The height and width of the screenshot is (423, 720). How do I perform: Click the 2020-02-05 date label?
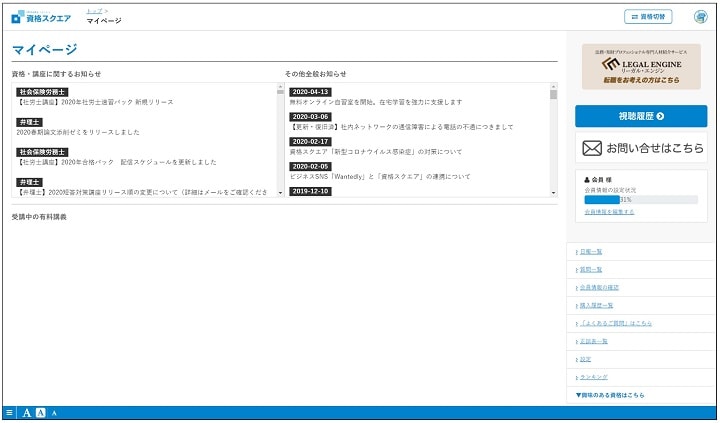pos(310,166)
